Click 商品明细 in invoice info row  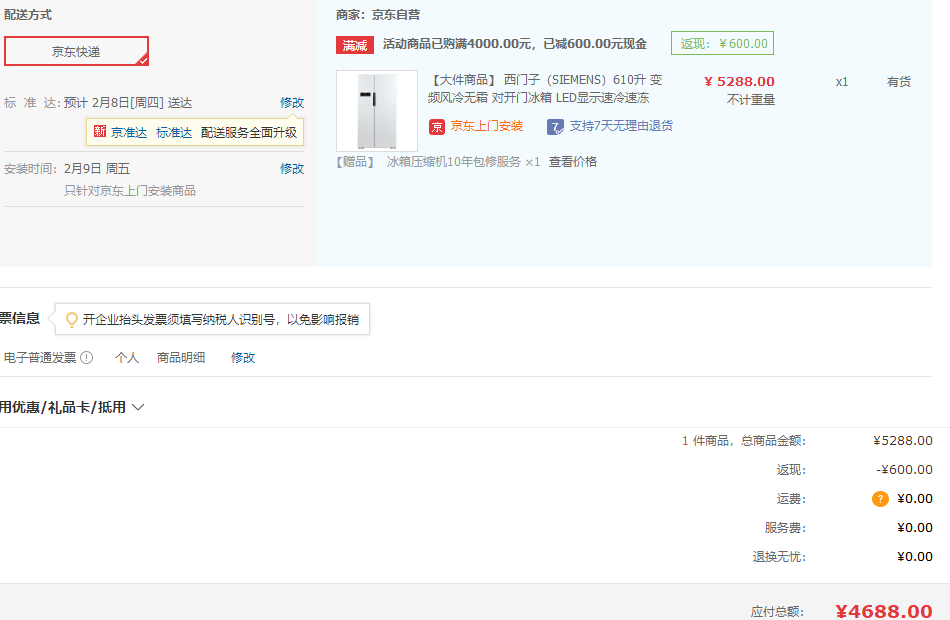[181, 358]
